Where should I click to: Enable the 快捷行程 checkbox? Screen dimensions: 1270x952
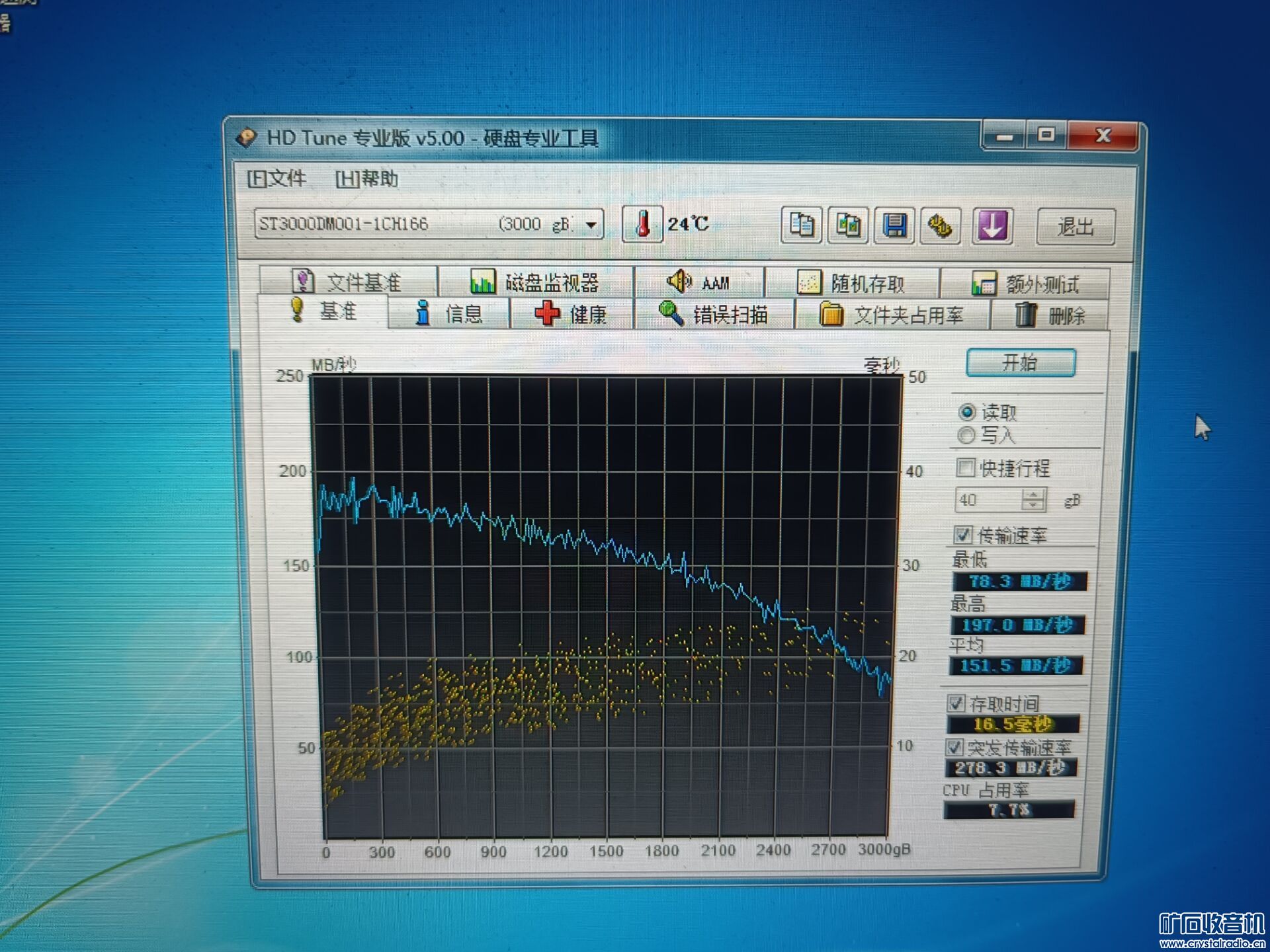tap(965, 467)
